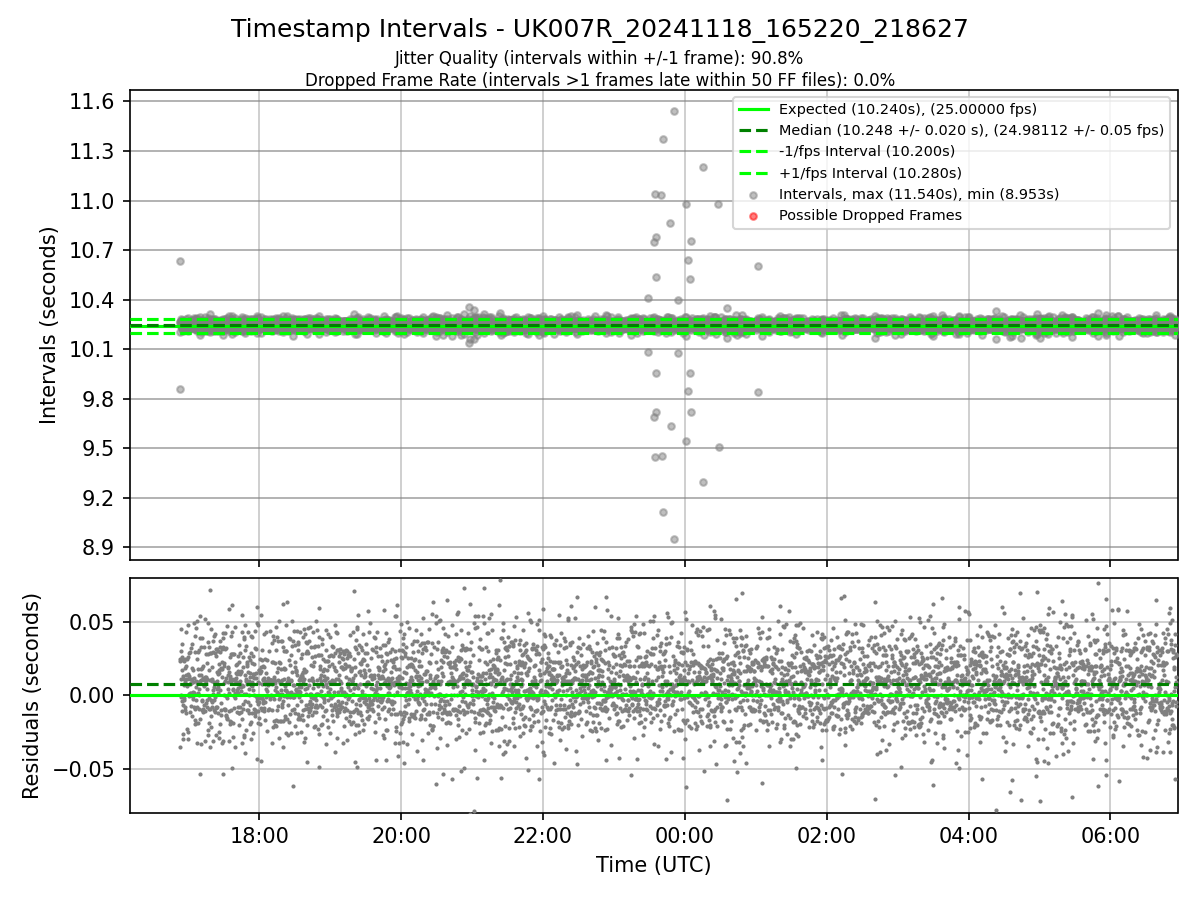Click the 11.0 y-axis tick label
This screenshot has width=1200, height=900.
94,201
